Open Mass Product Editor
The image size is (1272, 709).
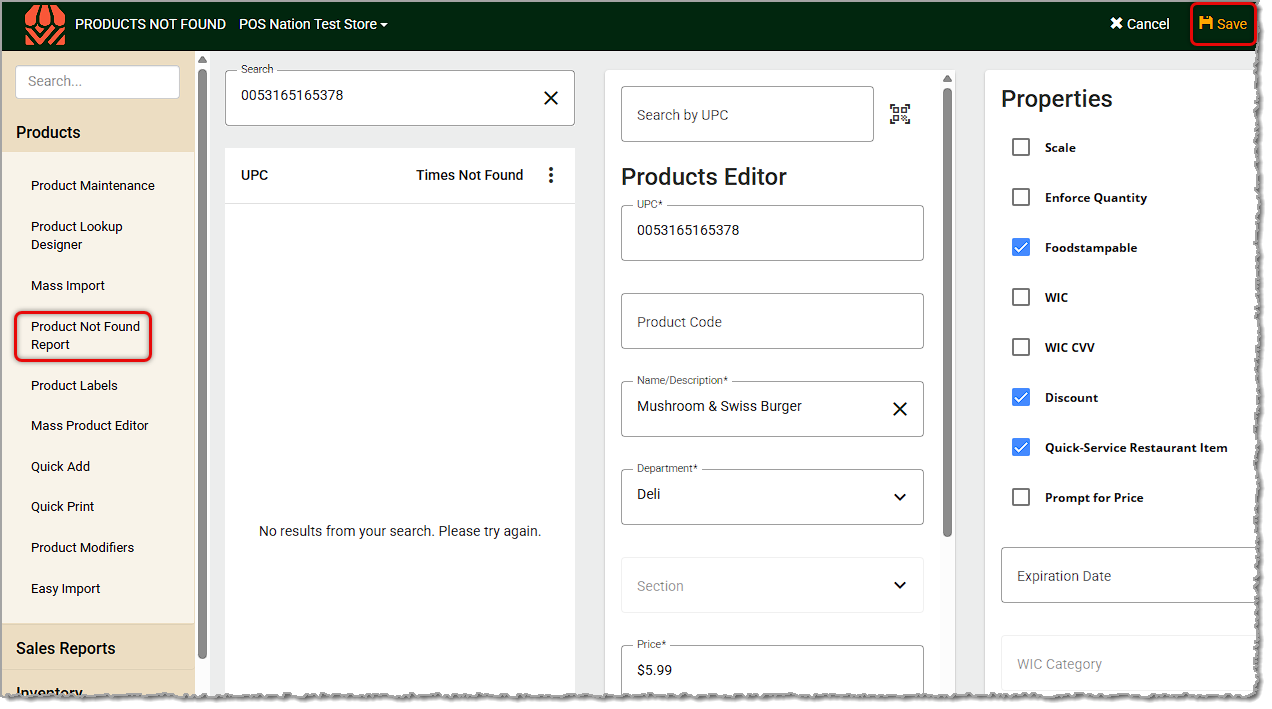coord(90,425)
